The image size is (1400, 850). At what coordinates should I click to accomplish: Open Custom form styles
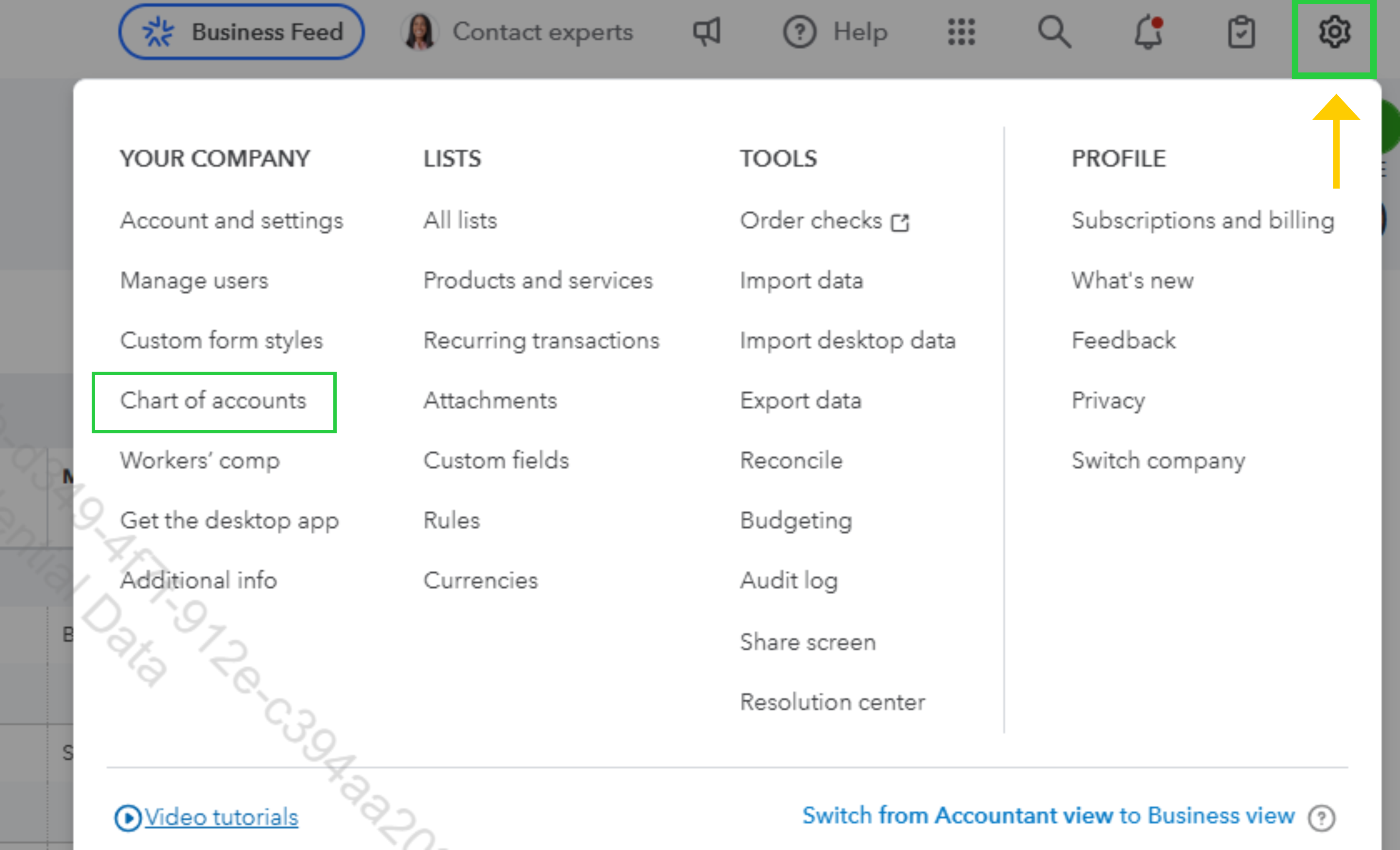pos(221,340)
